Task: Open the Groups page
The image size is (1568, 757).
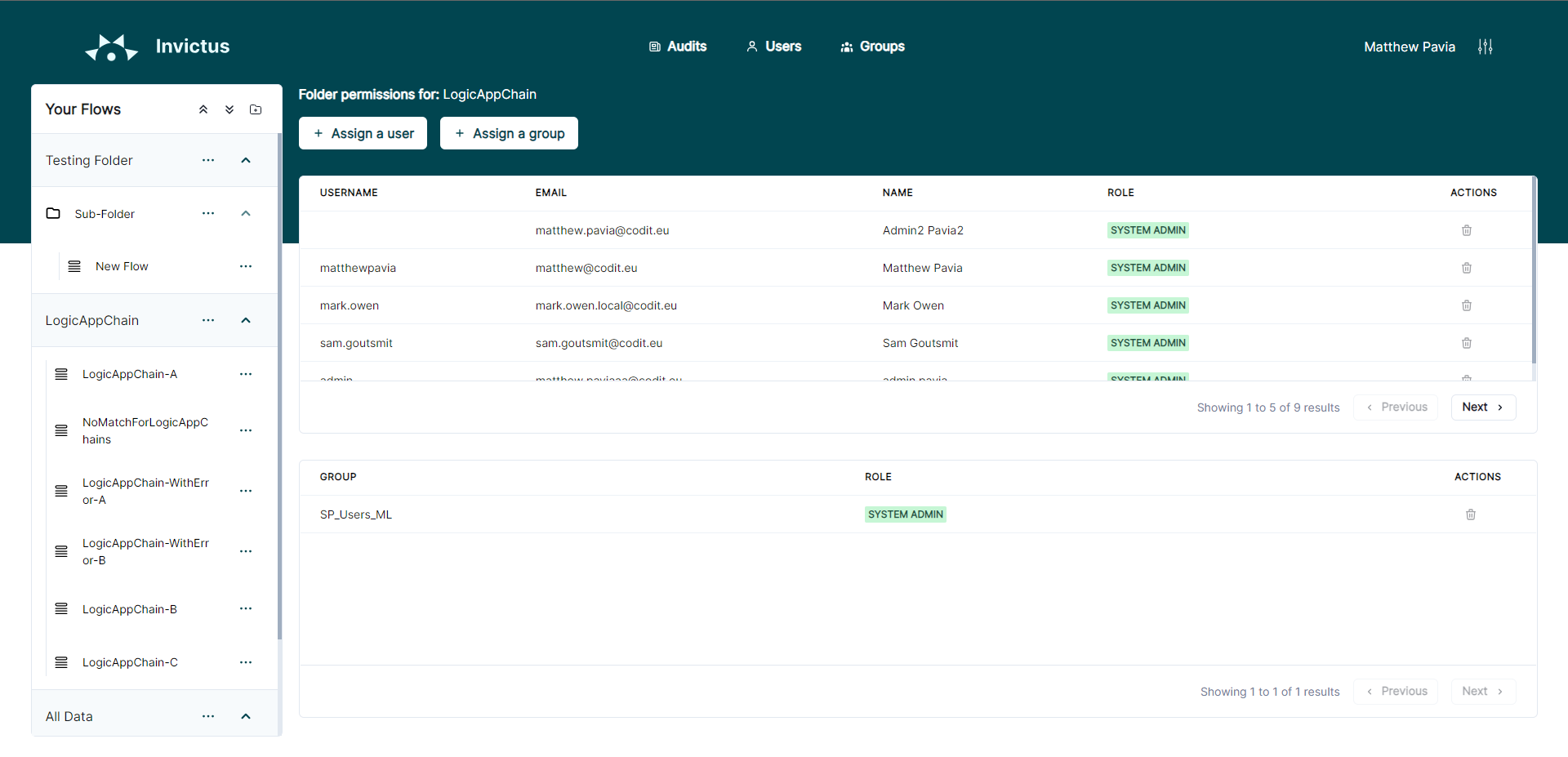Action: (x=872, y=47)
